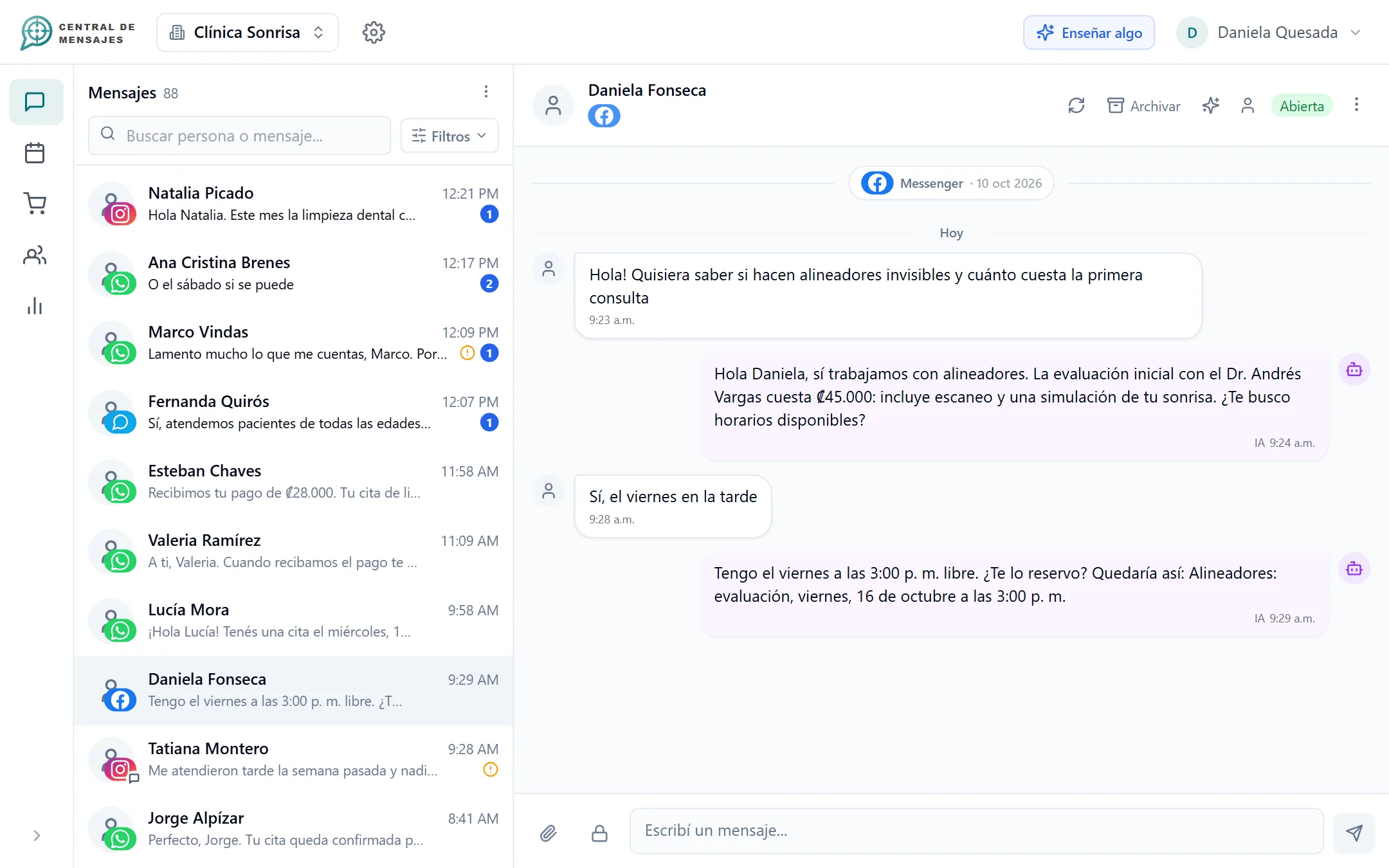Click Daniela Fonseca's avatar in chat header
This screenshot has height=868, width=1389.
(553, 105)
